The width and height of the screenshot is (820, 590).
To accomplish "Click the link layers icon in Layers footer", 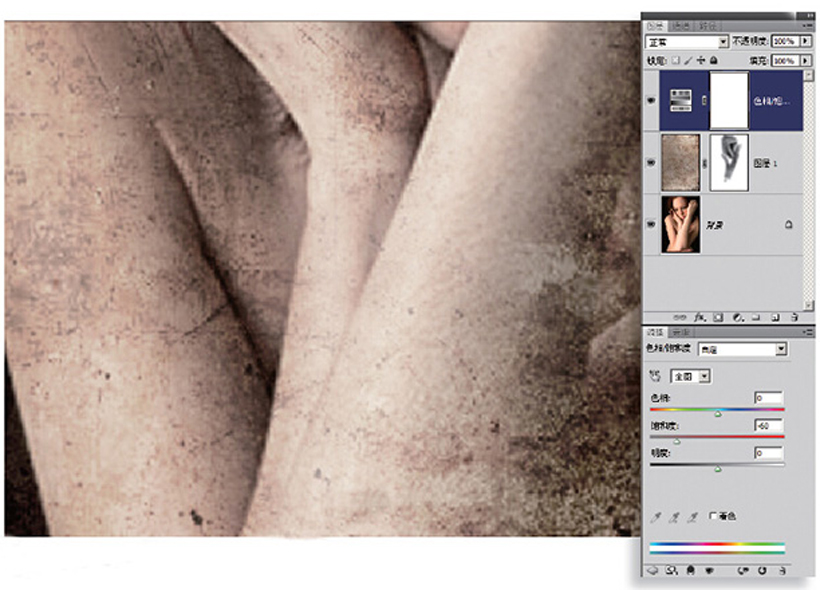I will point(679,317).
